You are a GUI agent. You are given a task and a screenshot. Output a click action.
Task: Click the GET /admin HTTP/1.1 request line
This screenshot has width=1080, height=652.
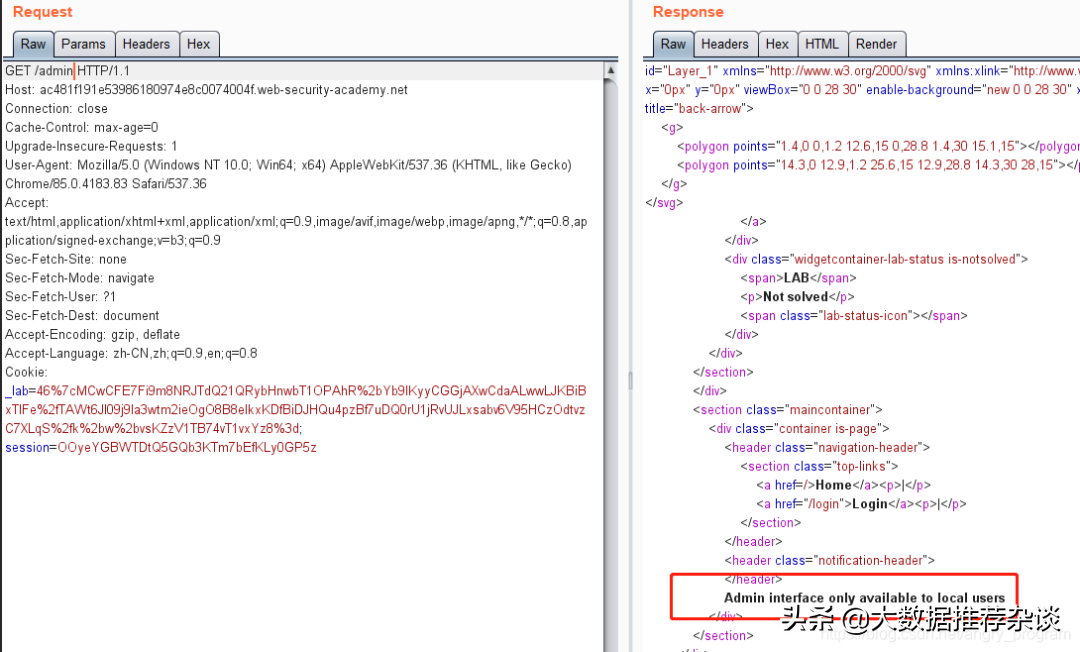click(x=68, y=71)
